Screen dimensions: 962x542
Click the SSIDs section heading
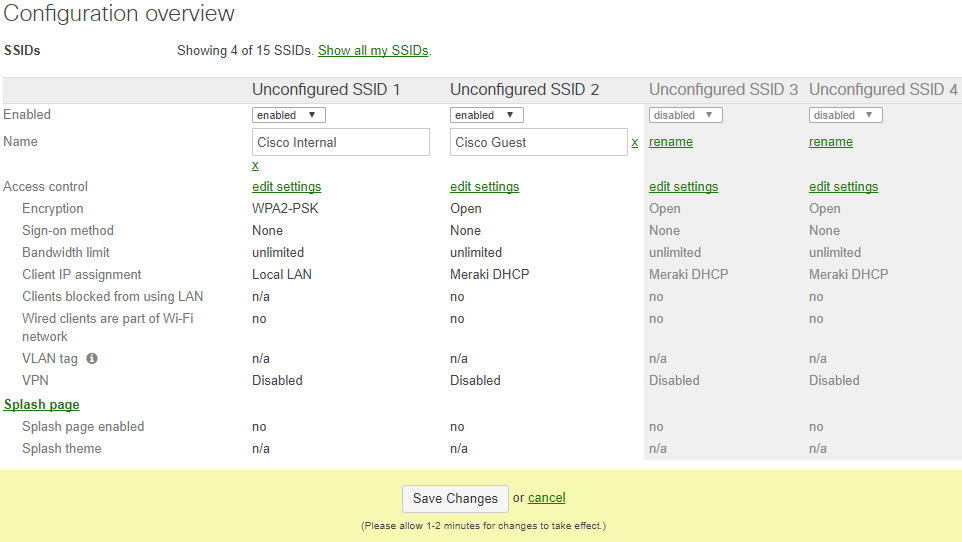[22, 50]
